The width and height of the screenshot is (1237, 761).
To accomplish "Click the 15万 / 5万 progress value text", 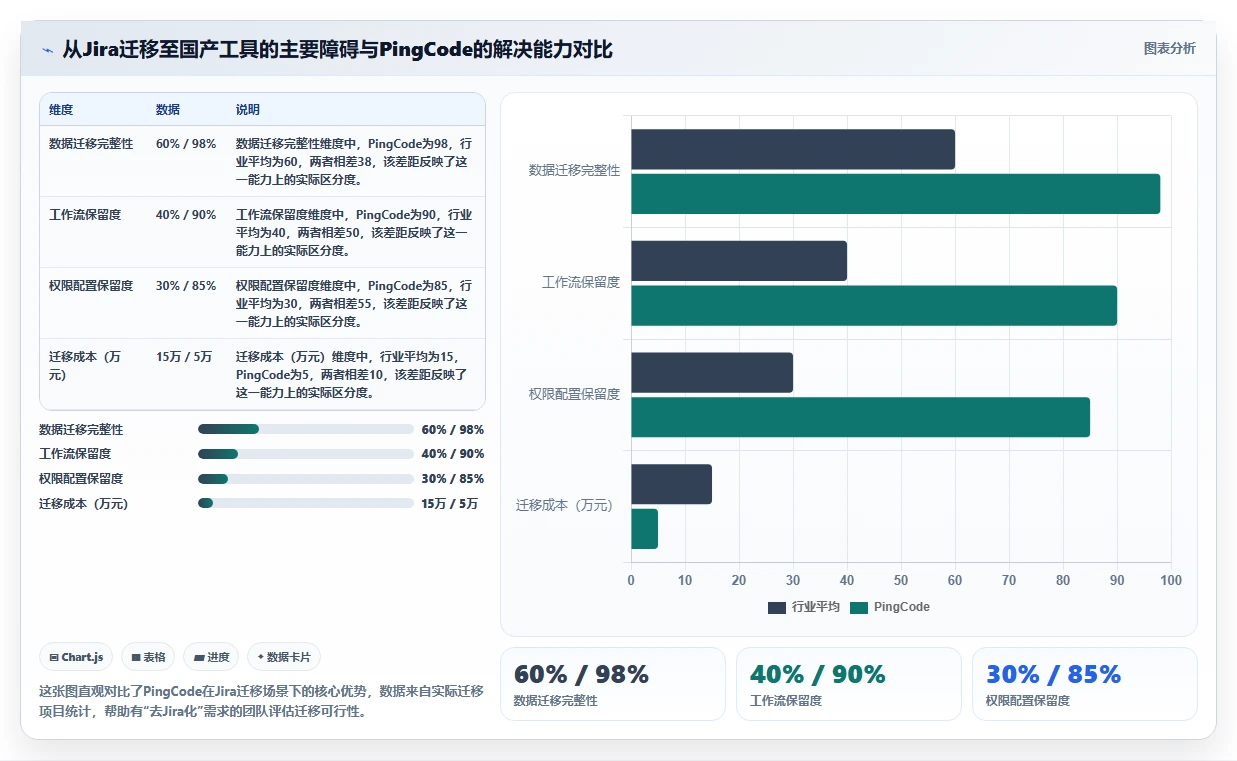I will pos(449,504).
